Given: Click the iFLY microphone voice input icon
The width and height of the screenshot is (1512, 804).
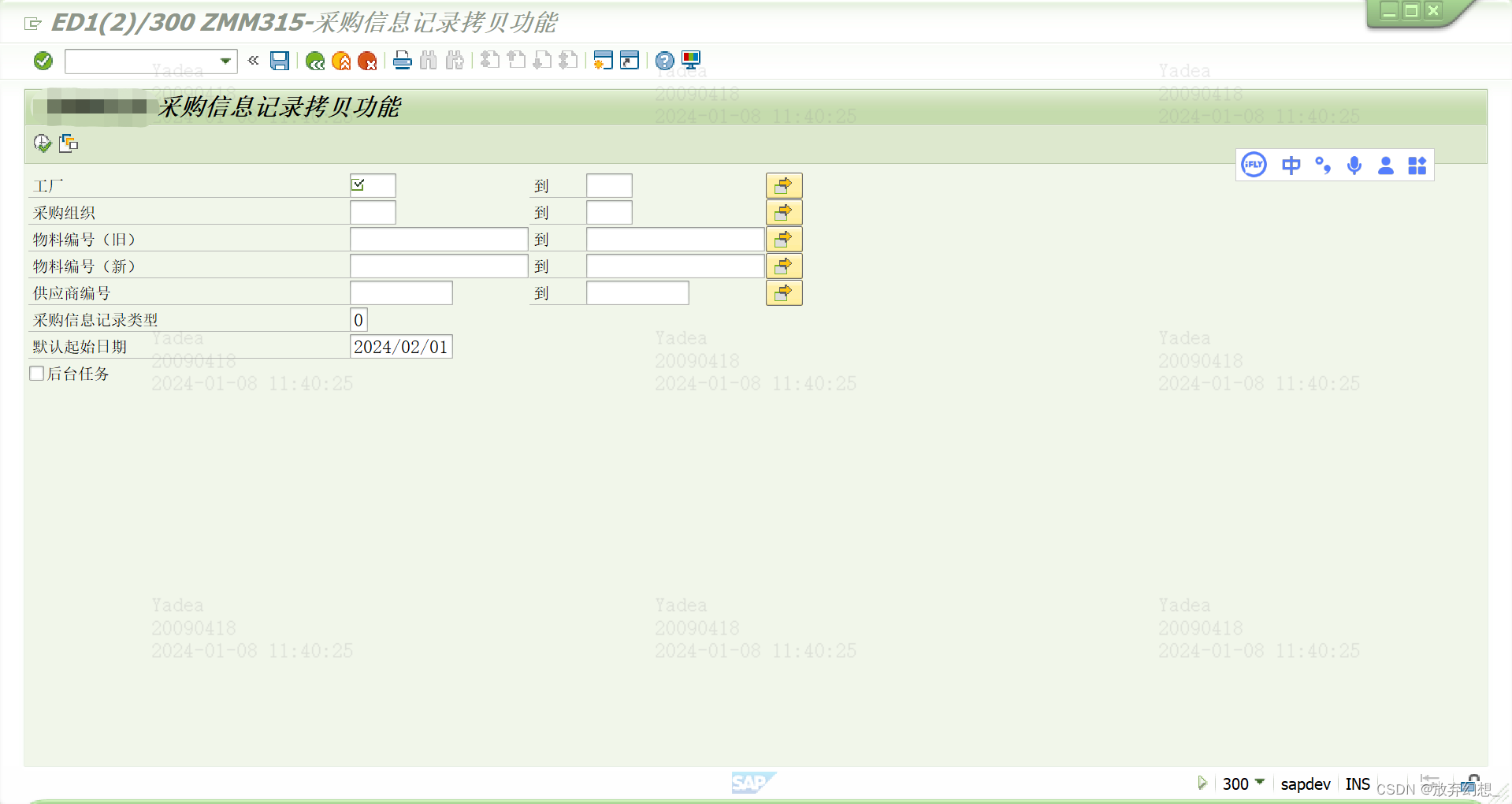Looking at the screenshot, I should click(x=1354, y=165).
